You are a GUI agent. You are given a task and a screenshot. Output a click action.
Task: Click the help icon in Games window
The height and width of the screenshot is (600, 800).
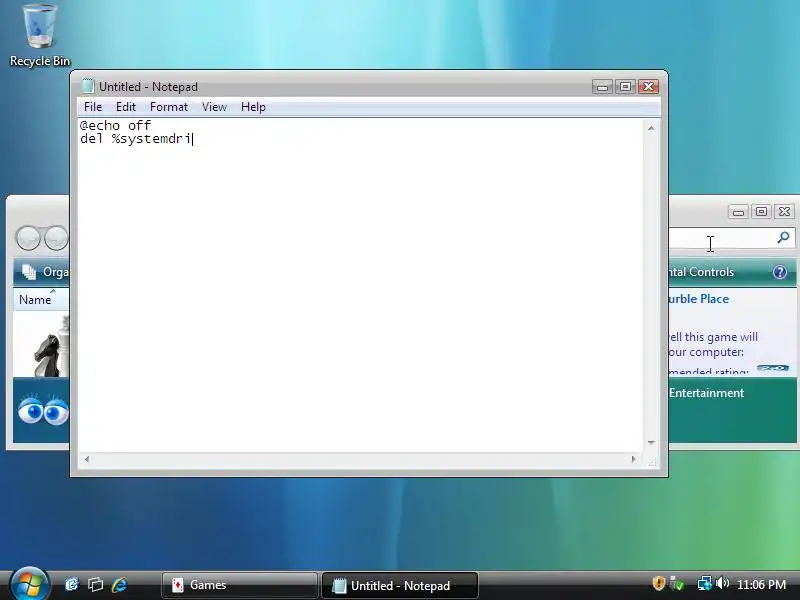point(780,272)
